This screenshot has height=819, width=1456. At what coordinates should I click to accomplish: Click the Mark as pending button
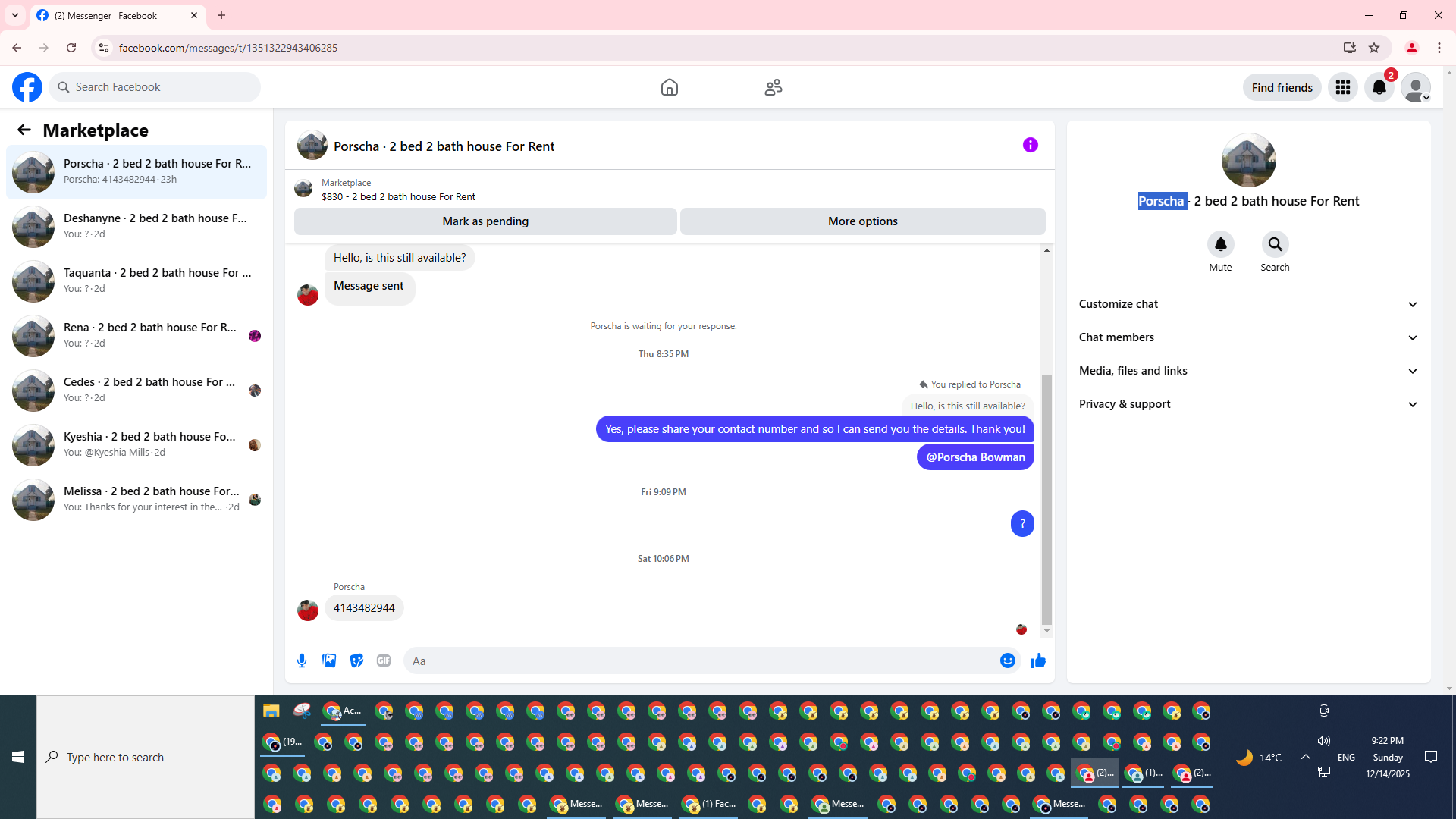[x=485, y=221]
